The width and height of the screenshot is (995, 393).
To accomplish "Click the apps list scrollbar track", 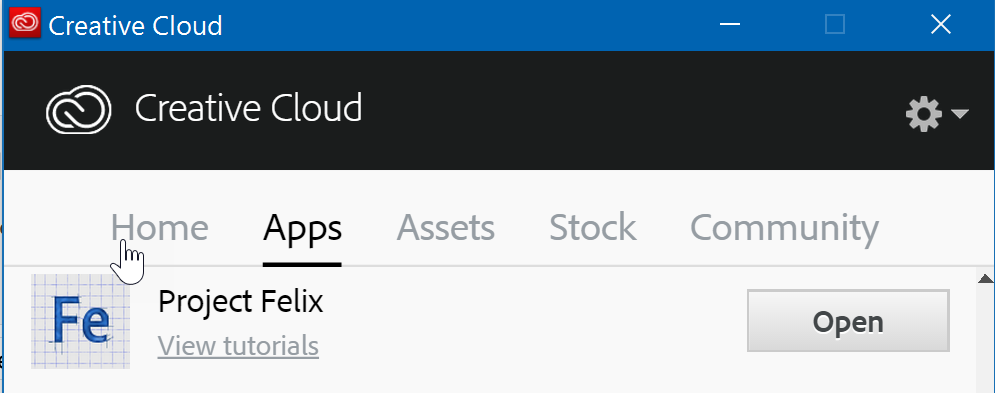I will click(x=985, y=340).
